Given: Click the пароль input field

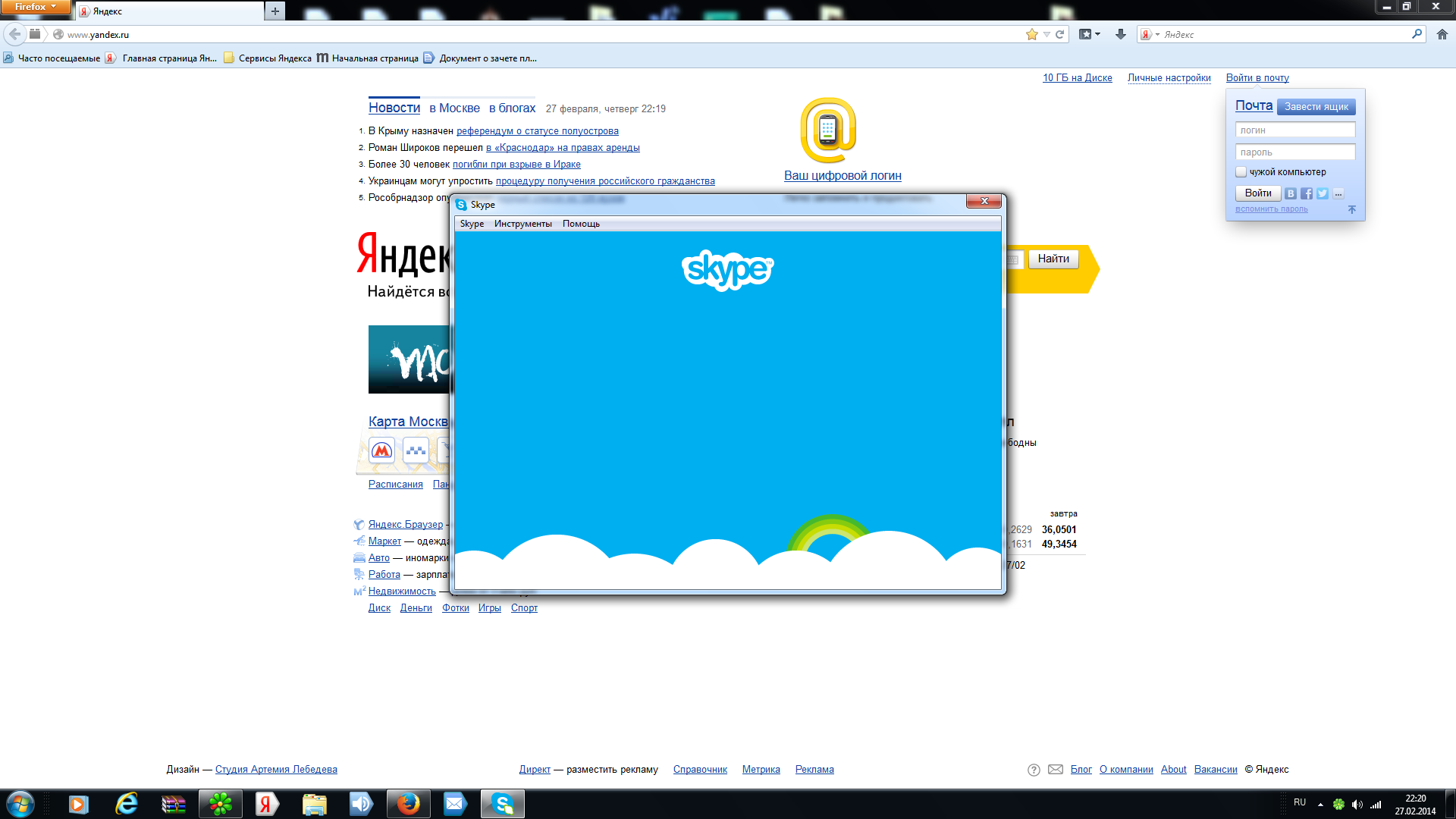Looking at the screenshot, I should pyautogui.click(x=1294, y=152).
